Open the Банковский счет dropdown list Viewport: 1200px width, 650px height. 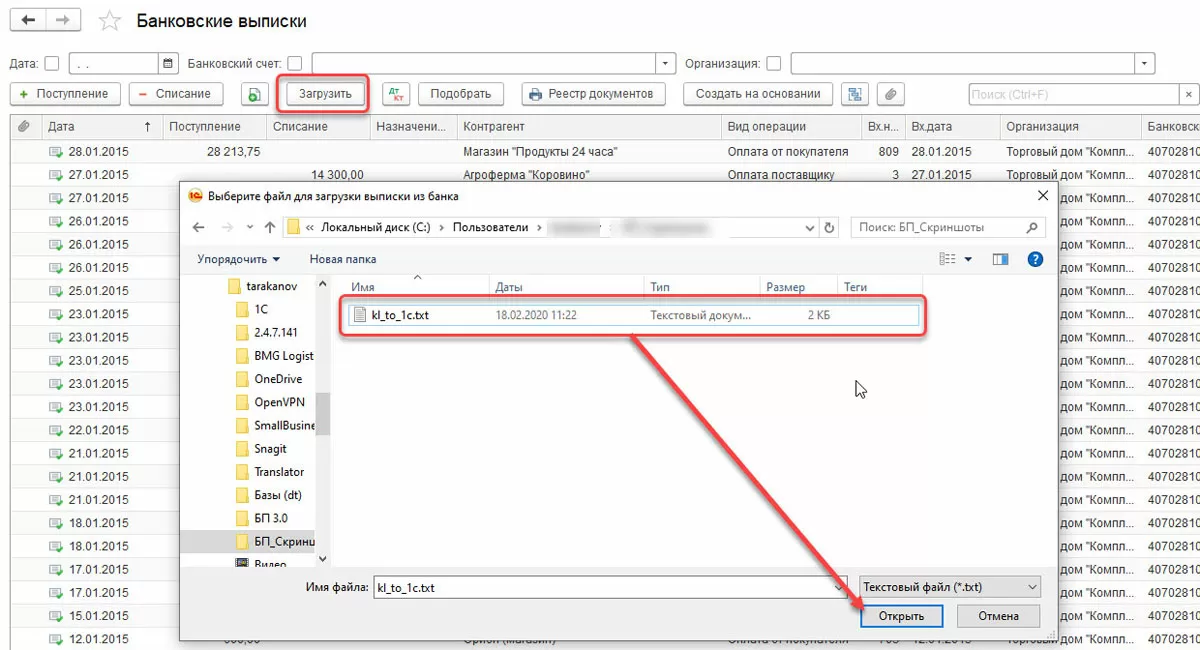point(667,63)
